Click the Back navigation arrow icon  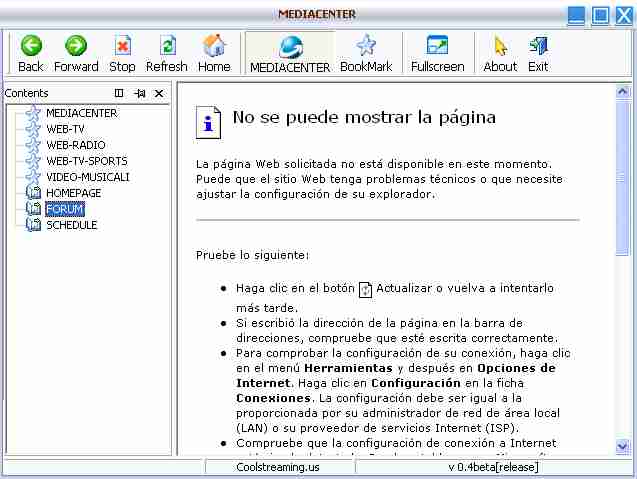30,46
